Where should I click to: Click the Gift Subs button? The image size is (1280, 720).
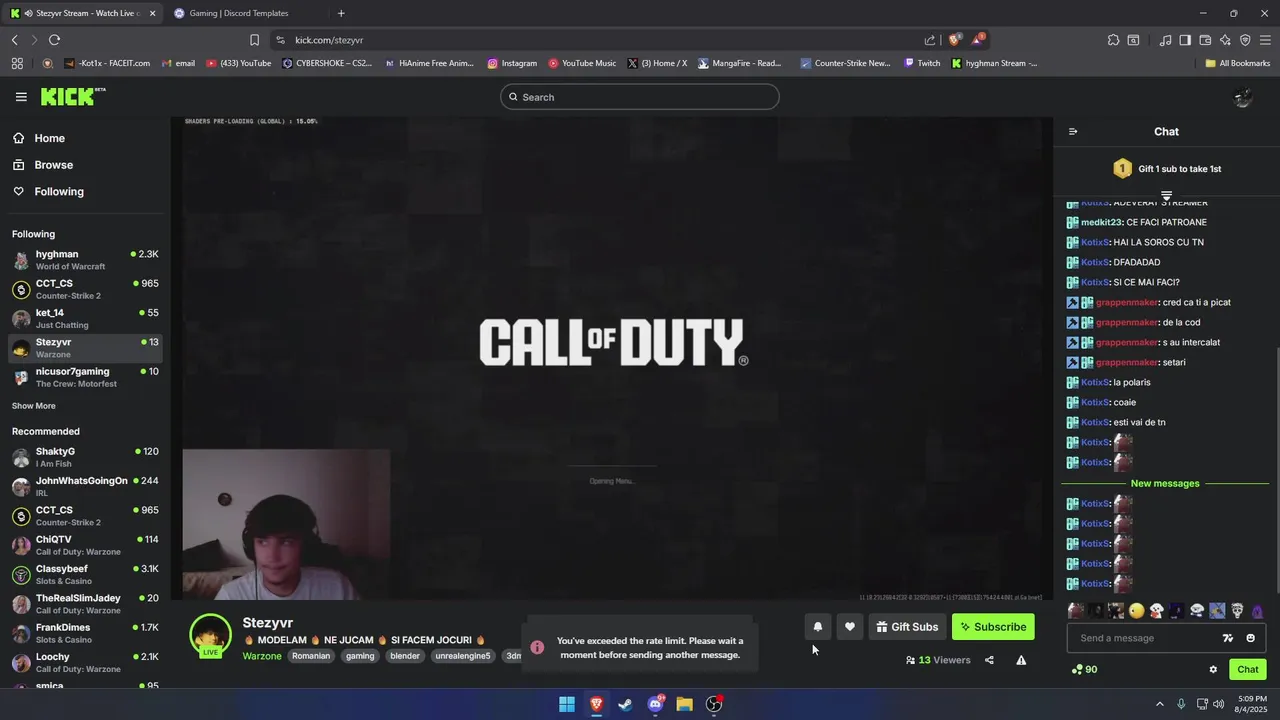(x=907, y=627)
